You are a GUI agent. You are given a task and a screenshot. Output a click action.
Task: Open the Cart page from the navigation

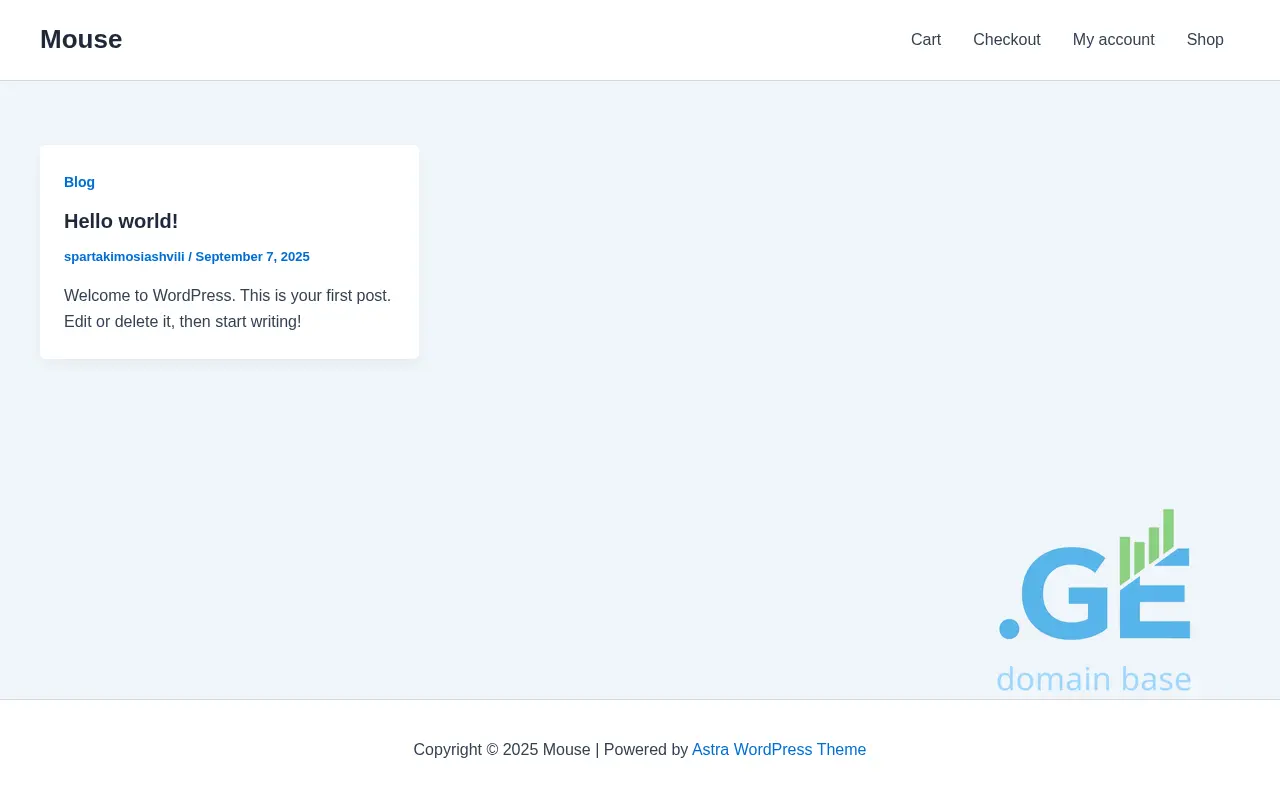[x=925, y=40]
